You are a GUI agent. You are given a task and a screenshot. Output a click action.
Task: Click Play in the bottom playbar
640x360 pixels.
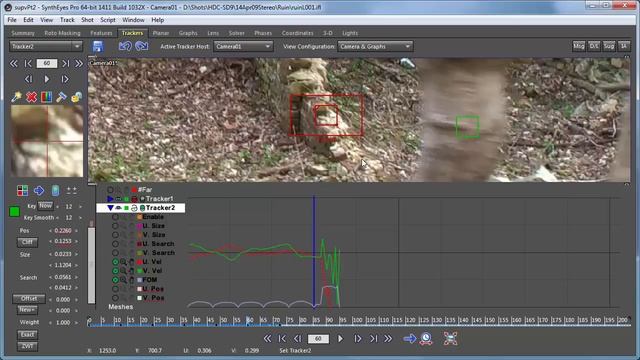(x=340, y=338)
